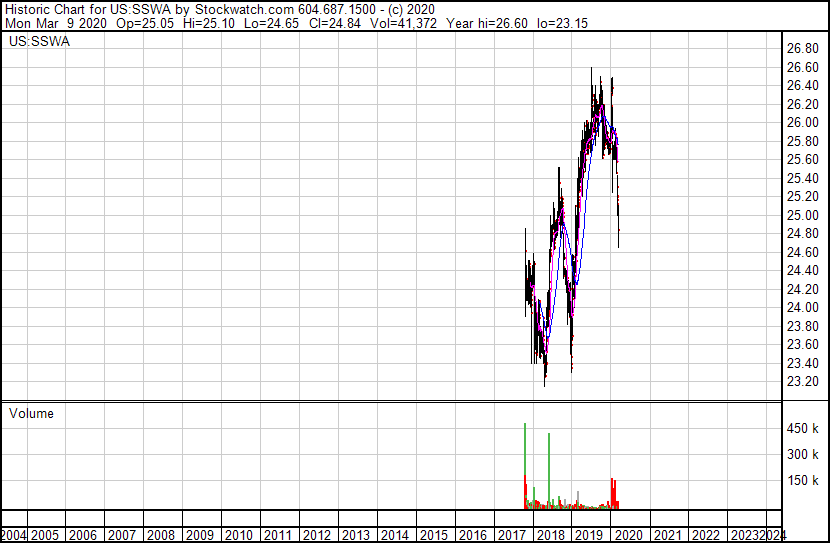
Task: Click the 2022 year axis label
Action: pos(705,535)
